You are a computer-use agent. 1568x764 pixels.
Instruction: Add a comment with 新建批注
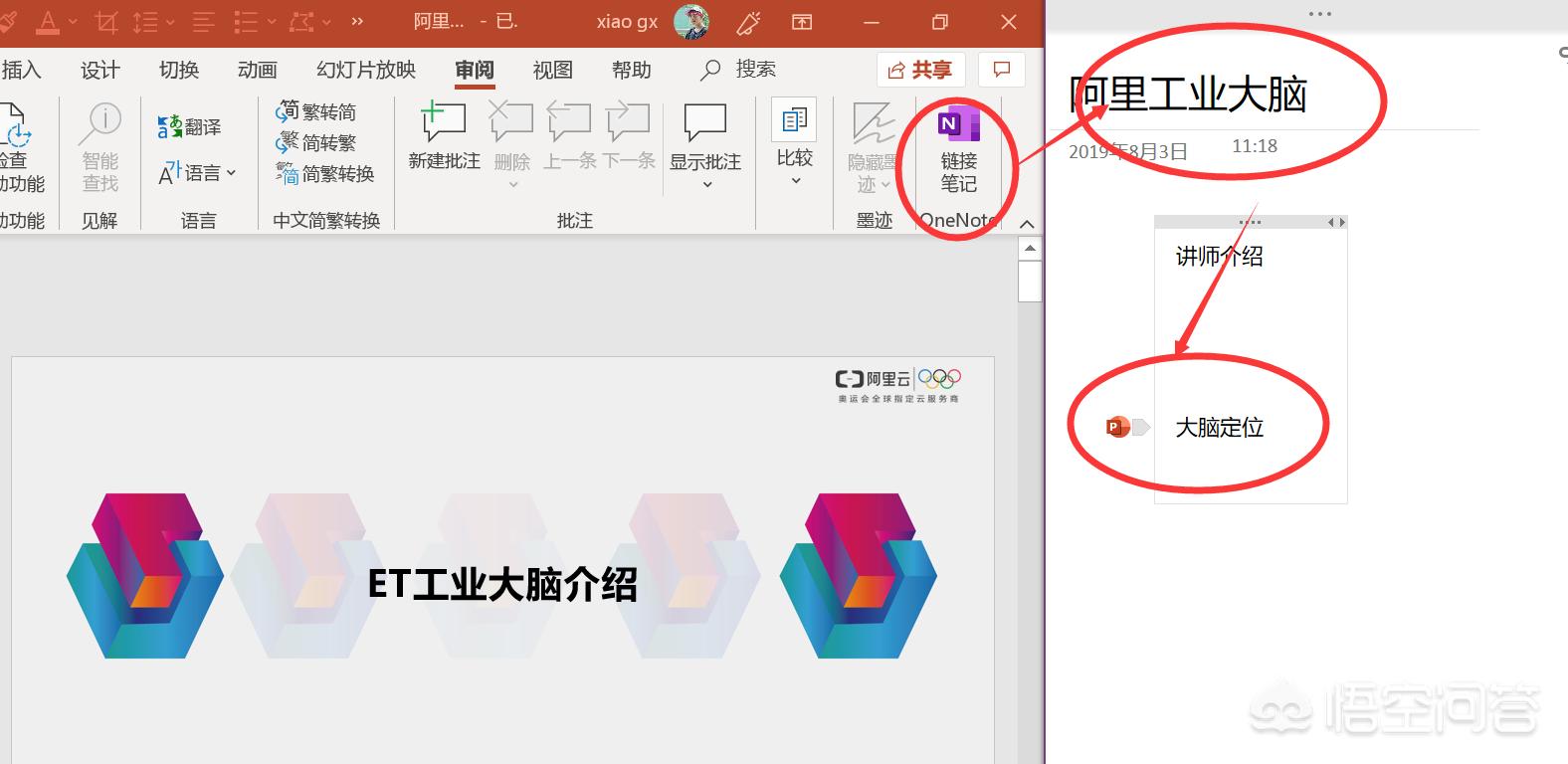[444, 136]
